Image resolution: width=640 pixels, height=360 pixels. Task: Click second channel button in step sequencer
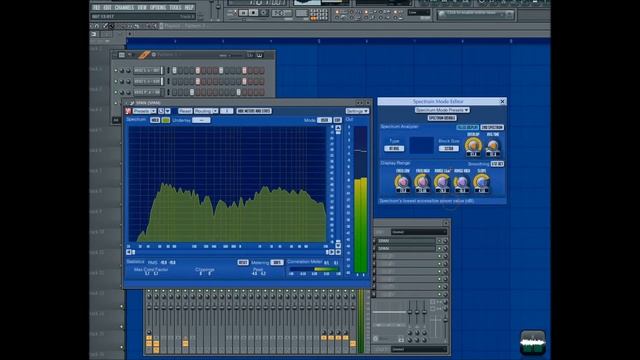tap(147, 81)
